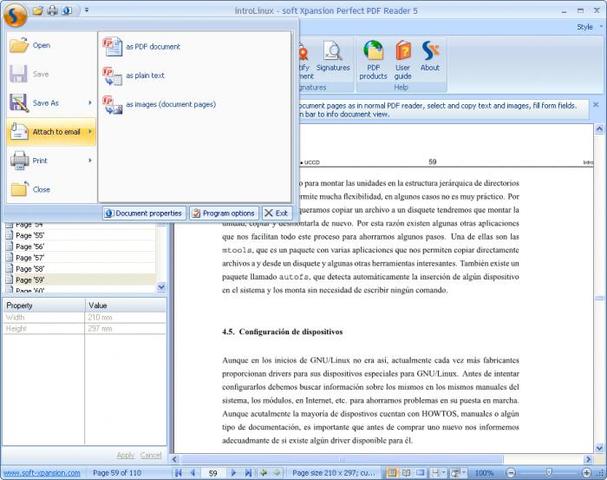
Task: Click the Value column header
Action: click(125, 305)
